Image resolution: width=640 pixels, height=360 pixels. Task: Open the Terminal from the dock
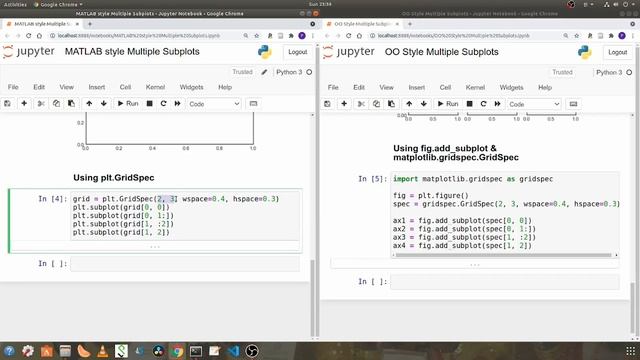click(196, 351)
